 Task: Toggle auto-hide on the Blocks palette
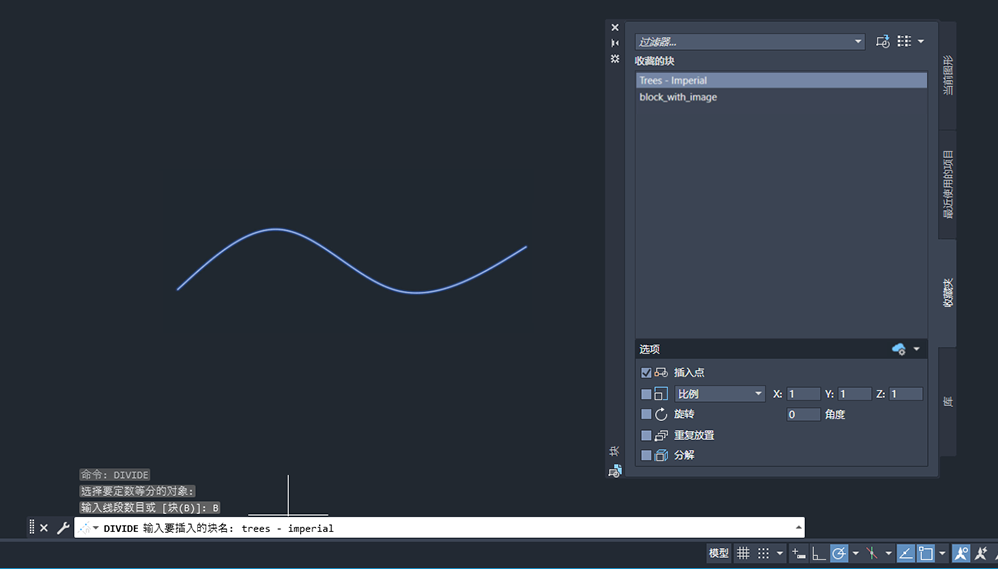(615, 43)
